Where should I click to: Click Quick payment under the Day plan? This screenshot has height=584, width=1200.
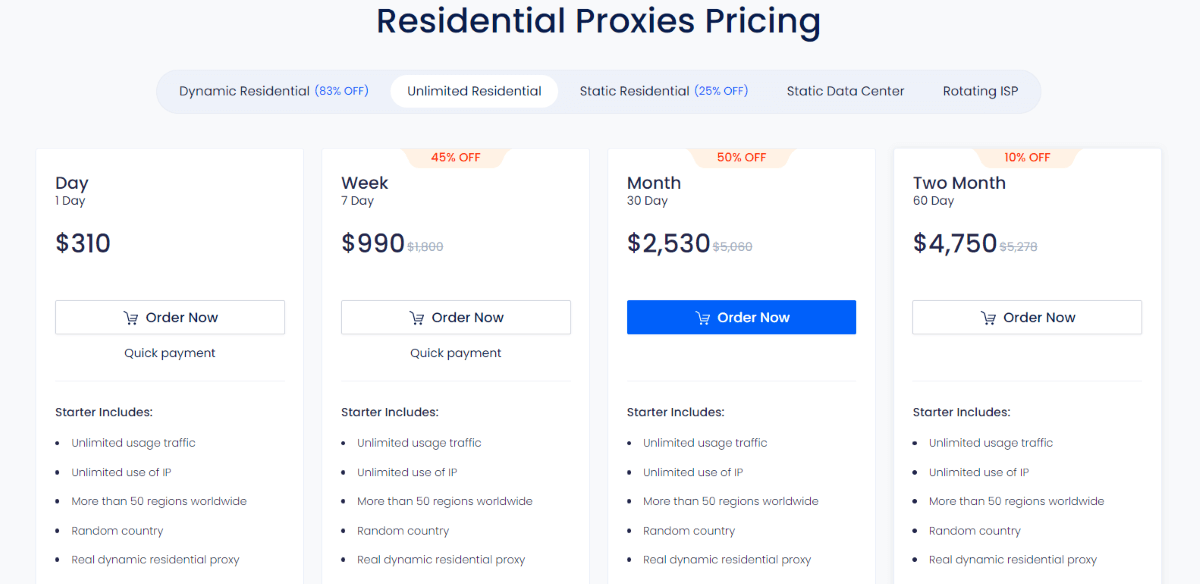(x=169, y=352)
